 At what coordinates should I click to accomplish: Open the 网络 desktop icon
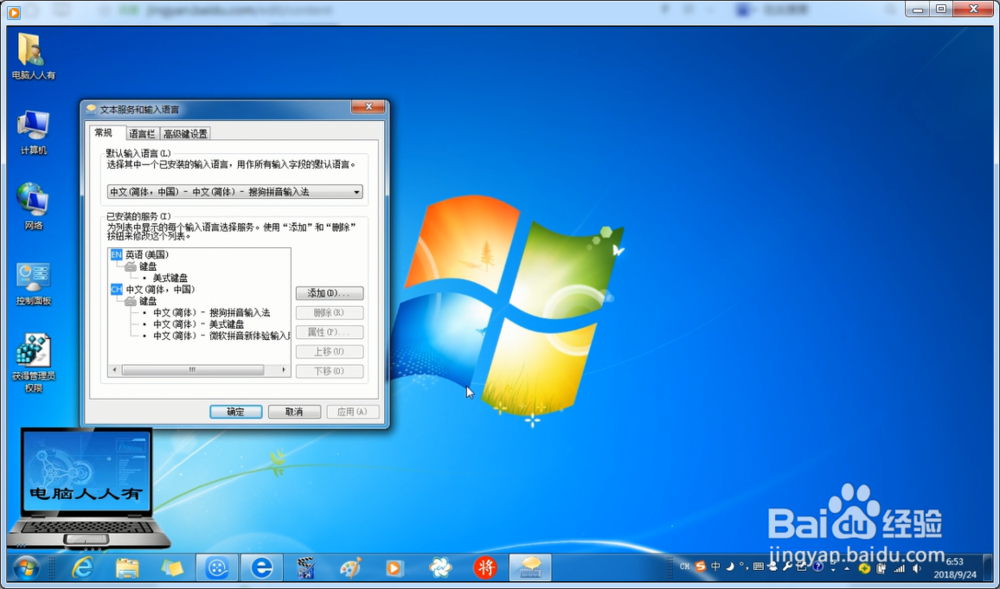click(33, 207)
